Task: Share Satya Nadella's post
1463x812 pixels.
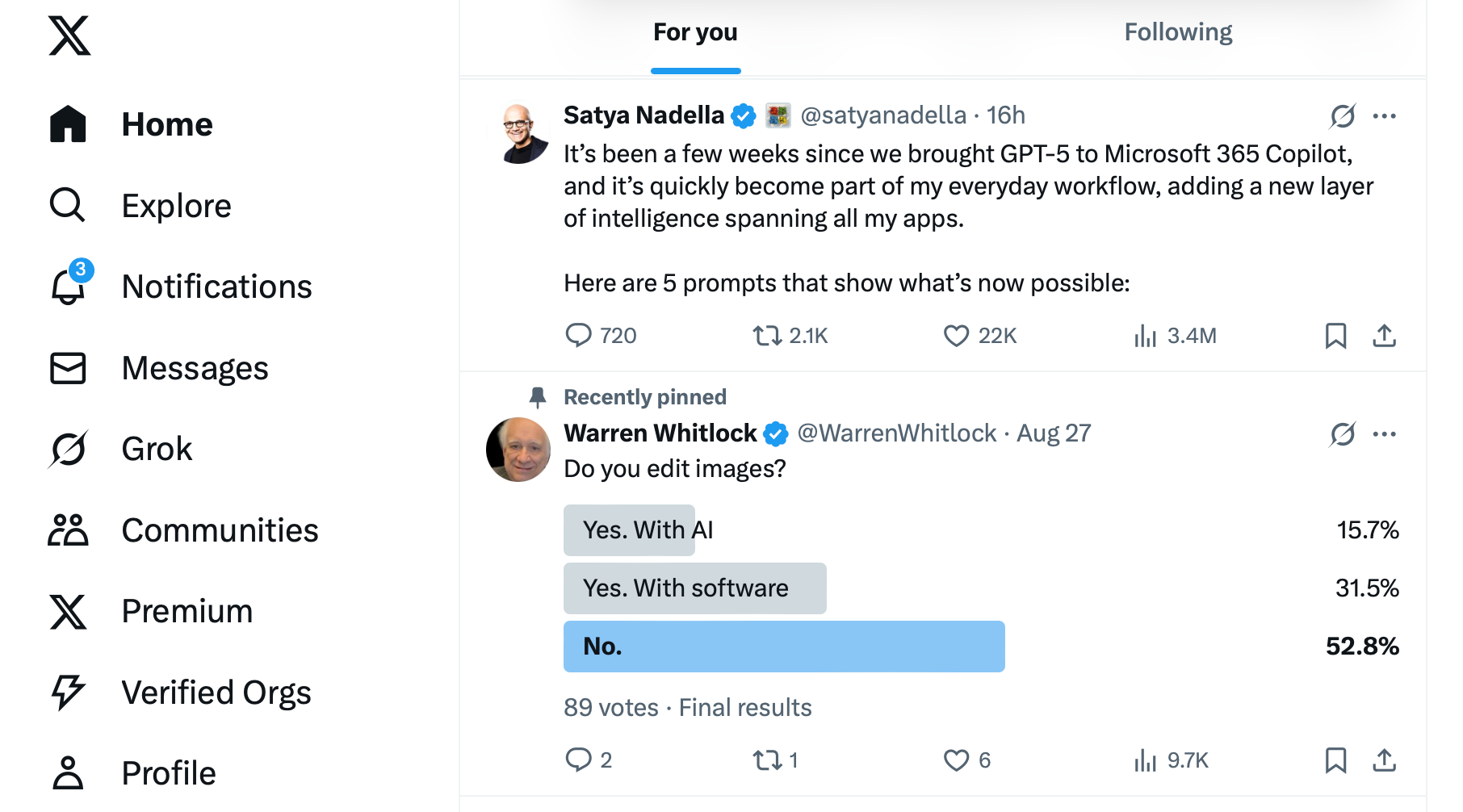Action: click(1384, 336)
